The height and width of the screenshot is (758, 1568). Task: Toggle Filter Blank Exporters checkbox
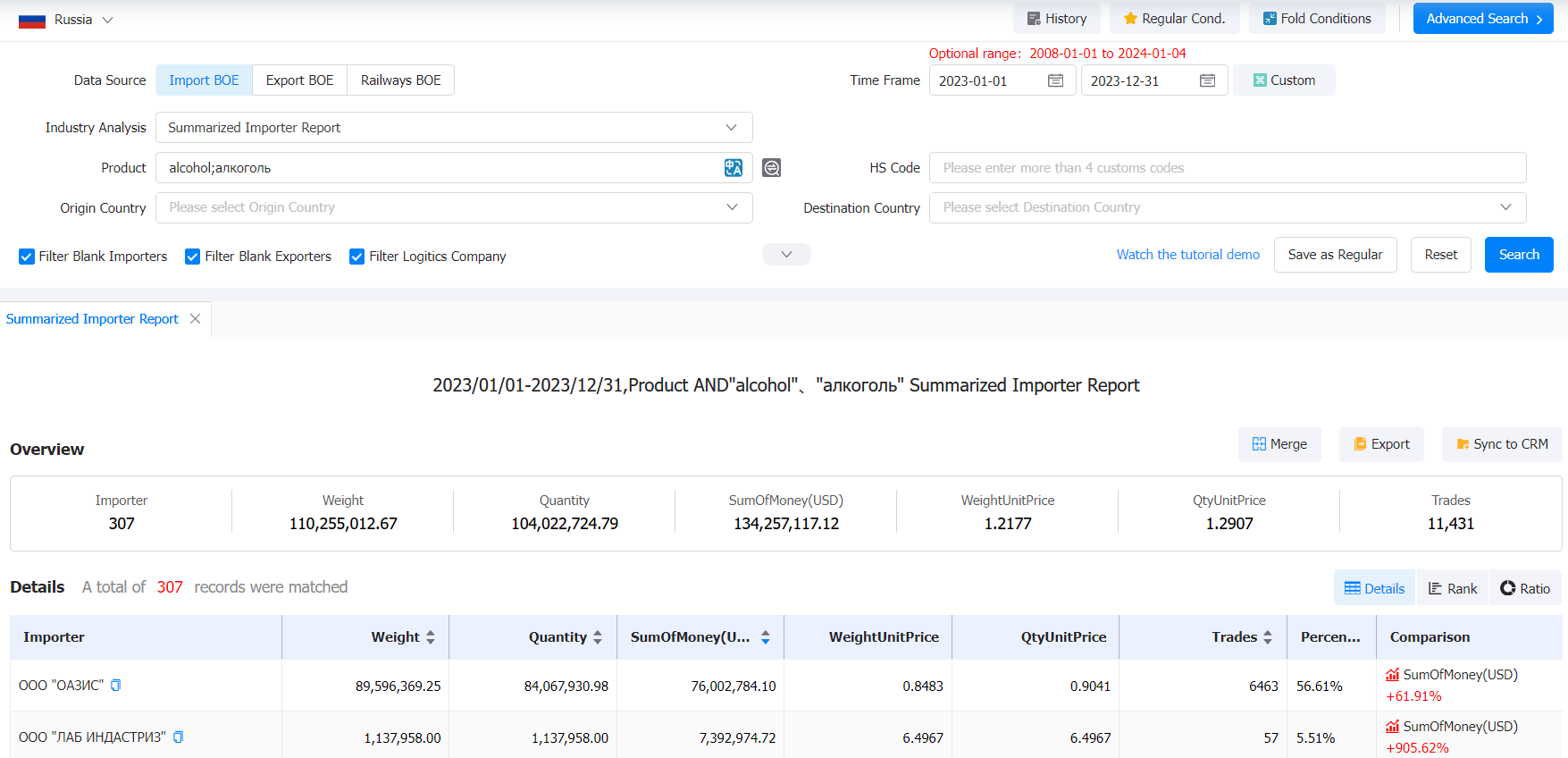click(x=192, y=257)
